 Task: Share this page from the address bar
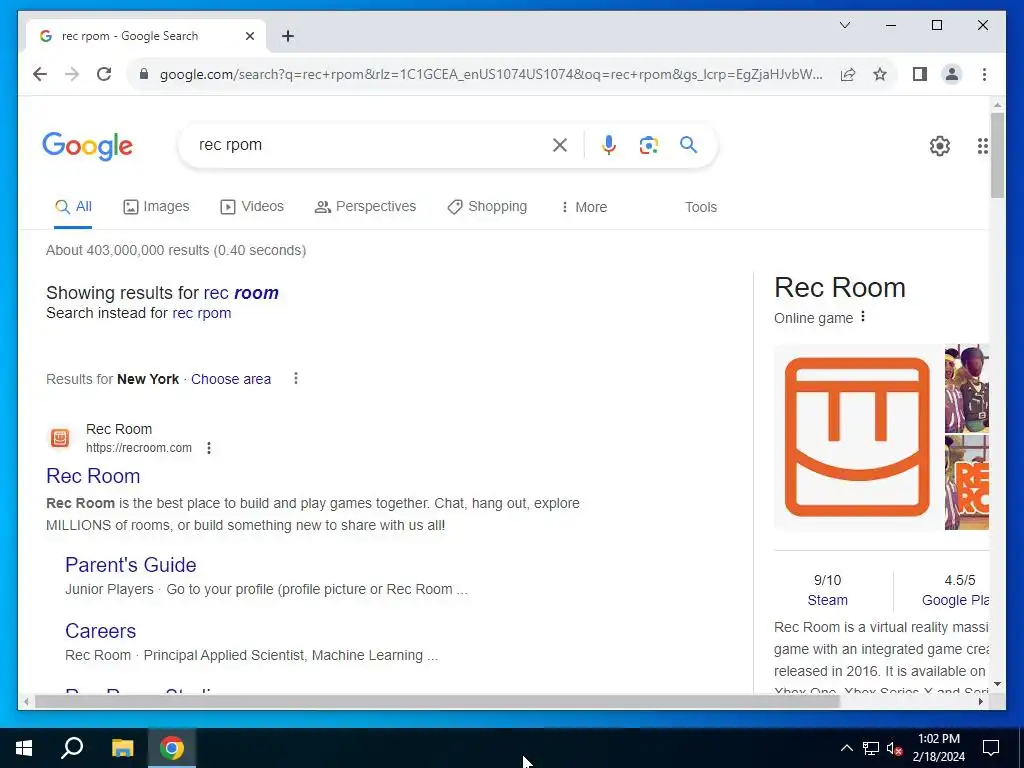[x=848, y=74]
